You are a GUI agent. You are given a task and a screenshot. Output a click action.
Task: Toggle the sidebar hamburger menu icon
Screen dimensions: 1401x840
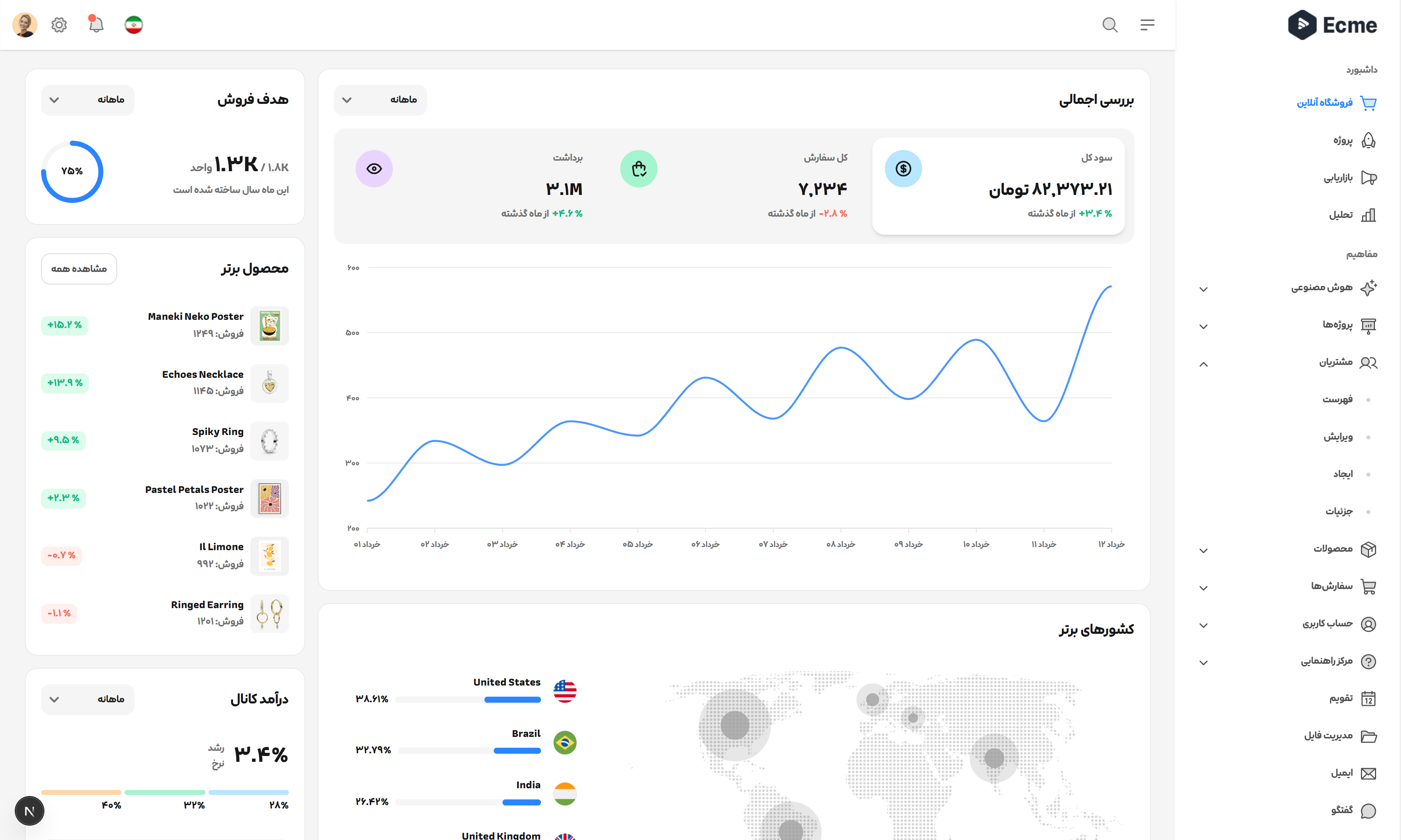1147,25
